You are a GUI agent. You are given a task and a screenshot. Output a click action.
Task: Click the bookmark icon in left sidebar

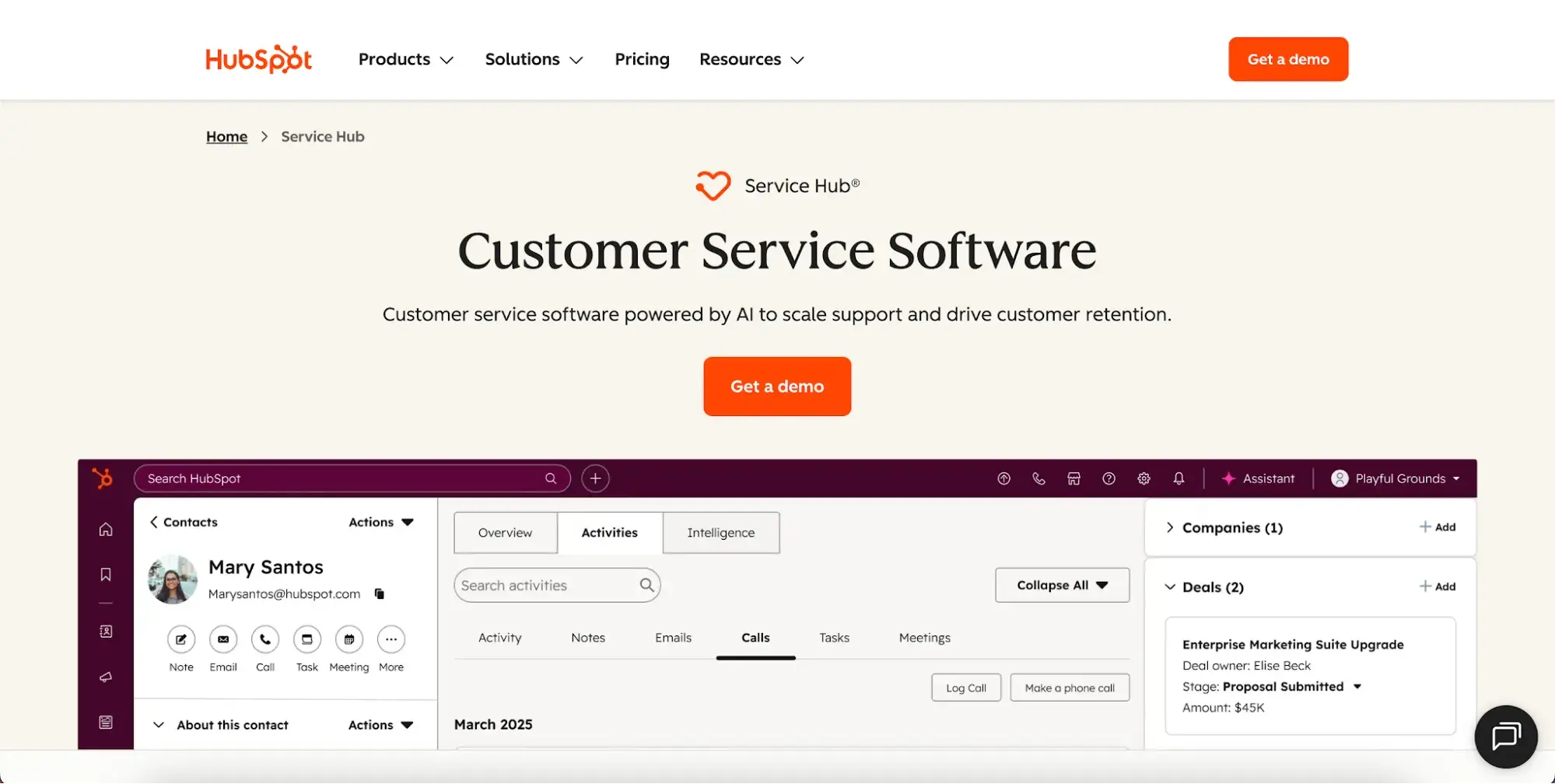(106, 574)
